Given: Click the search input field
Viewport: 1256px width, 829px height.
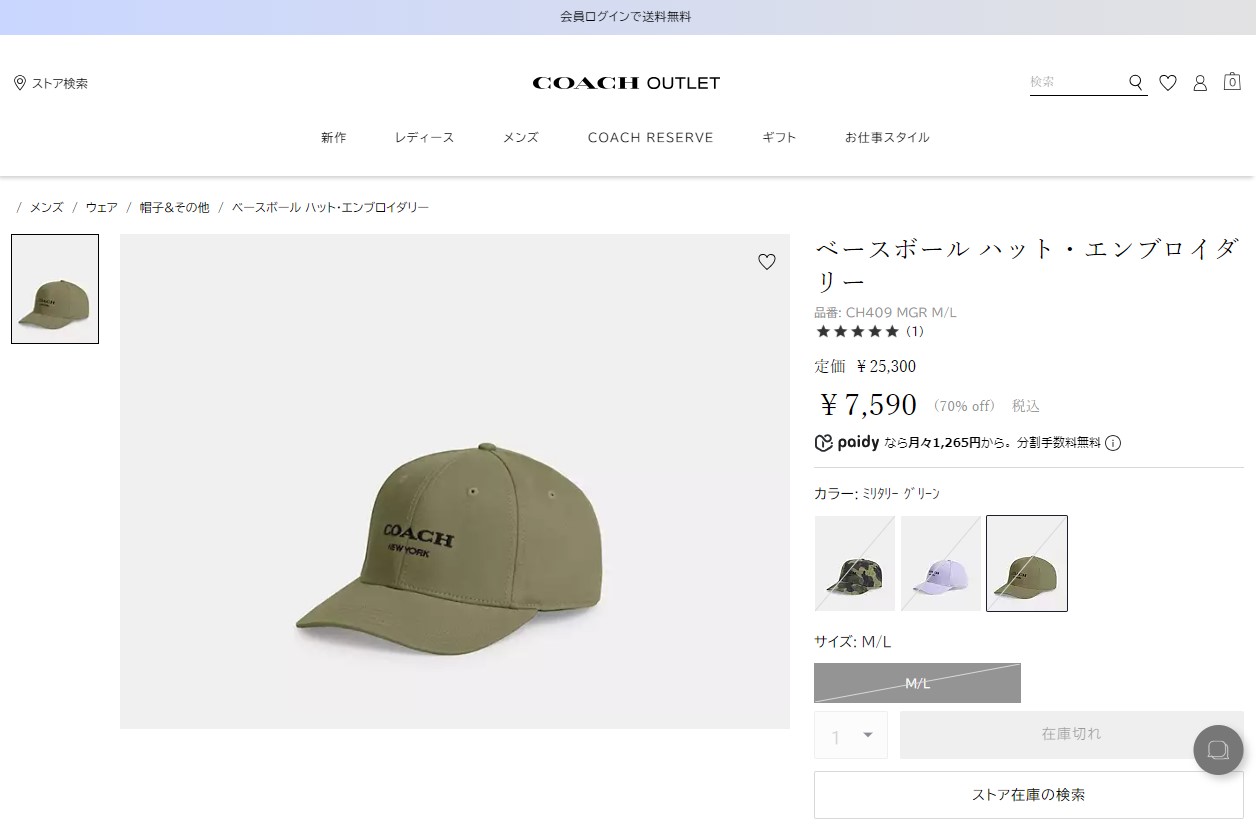Looking at the screenshot, I should coord(1075,82).
